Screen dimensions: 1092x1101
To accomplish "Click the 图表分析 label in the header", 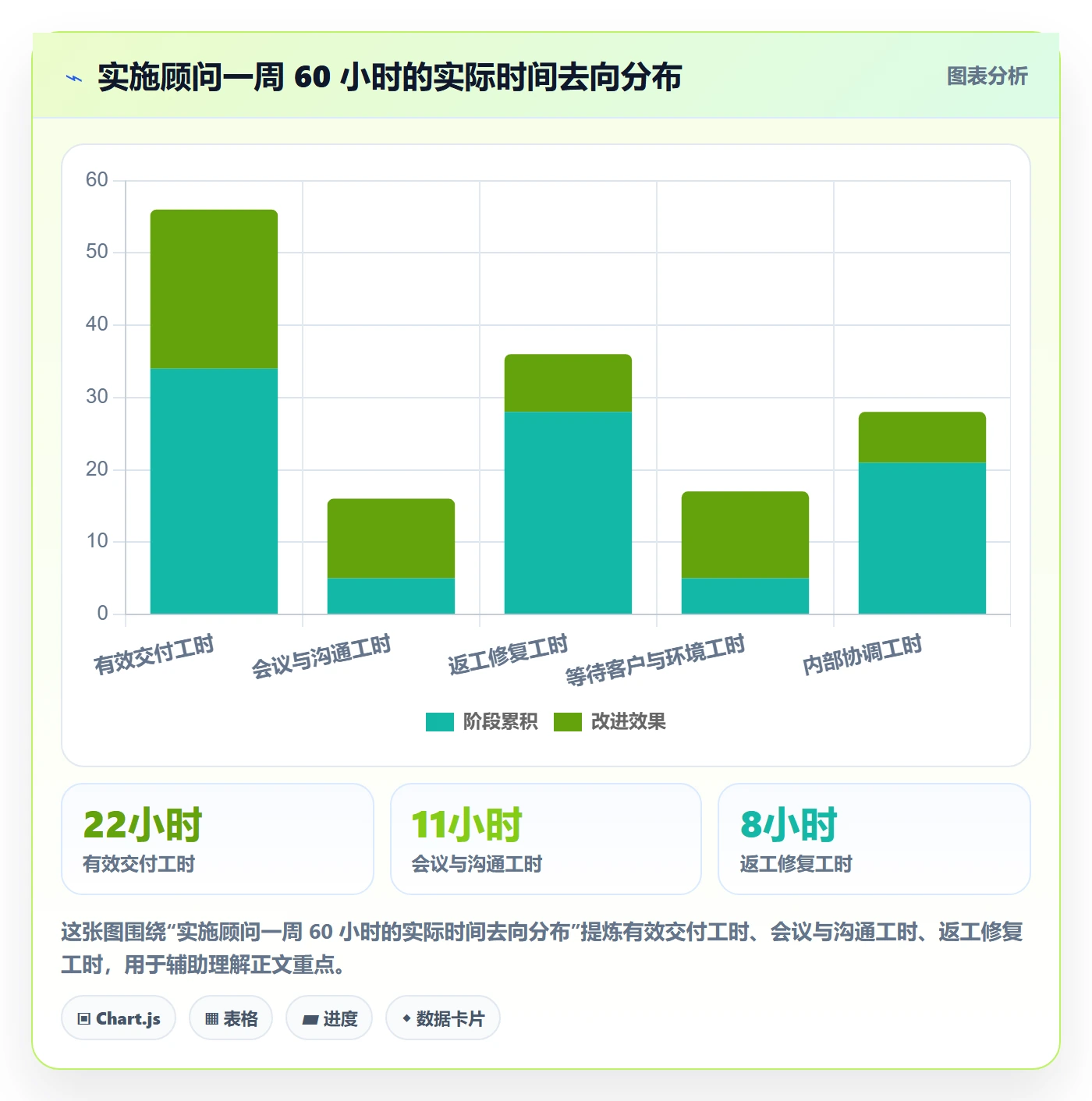I will [987, 76].
